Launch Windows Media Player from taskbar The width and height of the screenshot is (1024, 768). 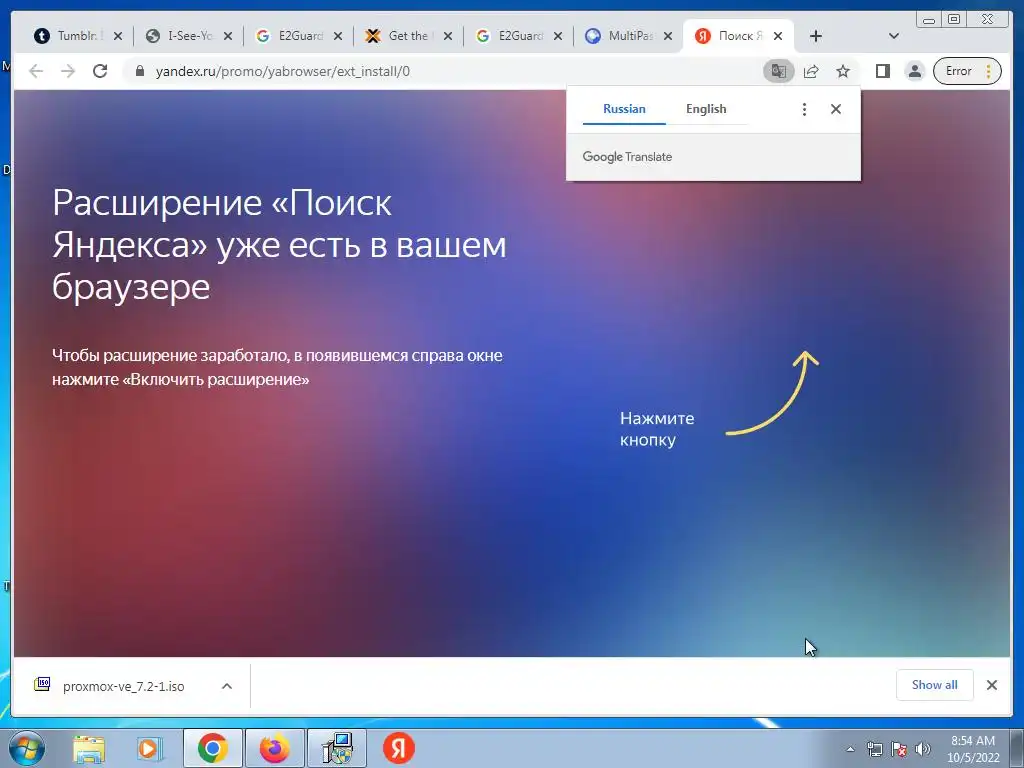pyautogui.click(x=150, y=748)
